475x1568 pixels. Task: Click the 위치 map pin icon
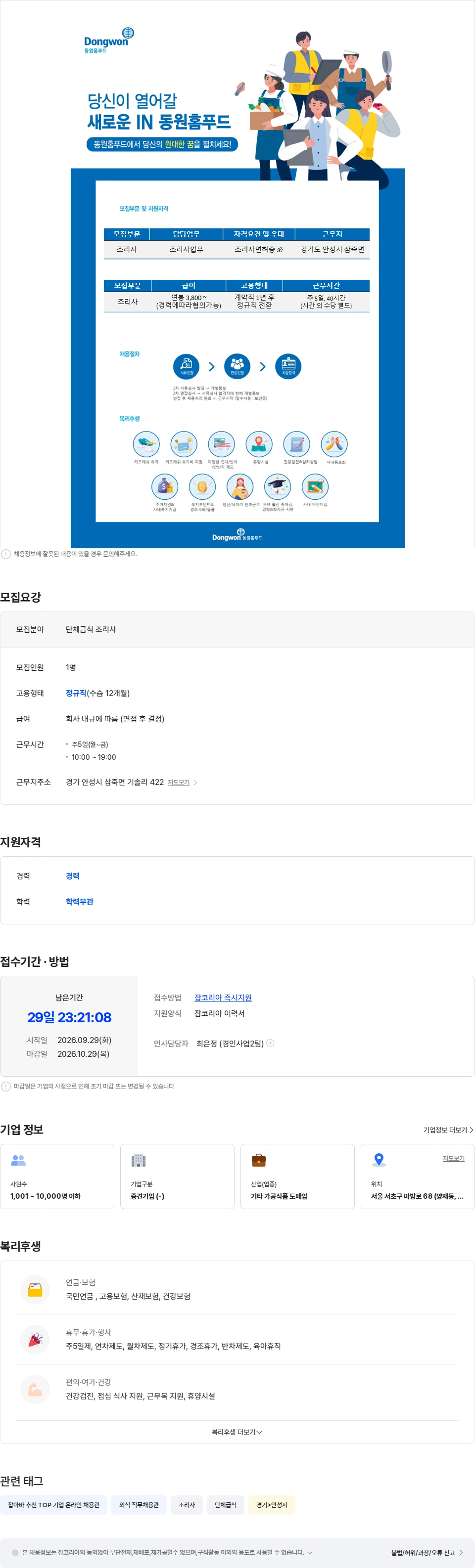[x=379, y=1160]
